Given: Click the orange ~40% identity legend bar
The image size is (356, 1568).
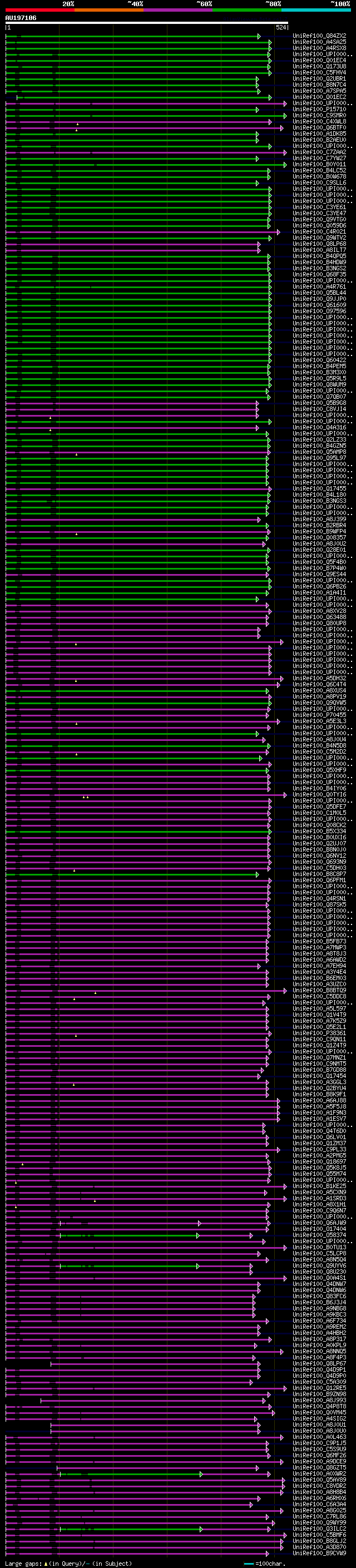Looking at the screenshot, I should tap(109, 10).
